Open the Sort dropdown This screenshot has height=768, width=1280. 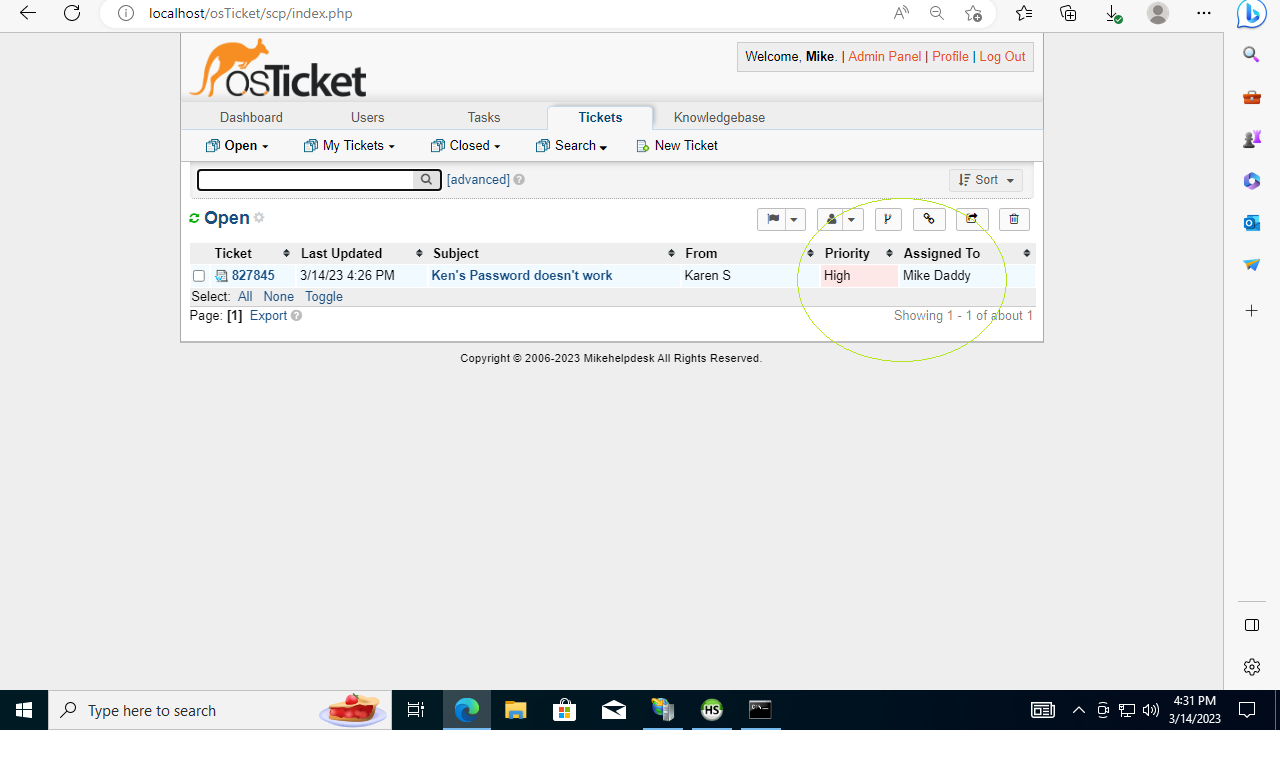[x=985, y=180]
